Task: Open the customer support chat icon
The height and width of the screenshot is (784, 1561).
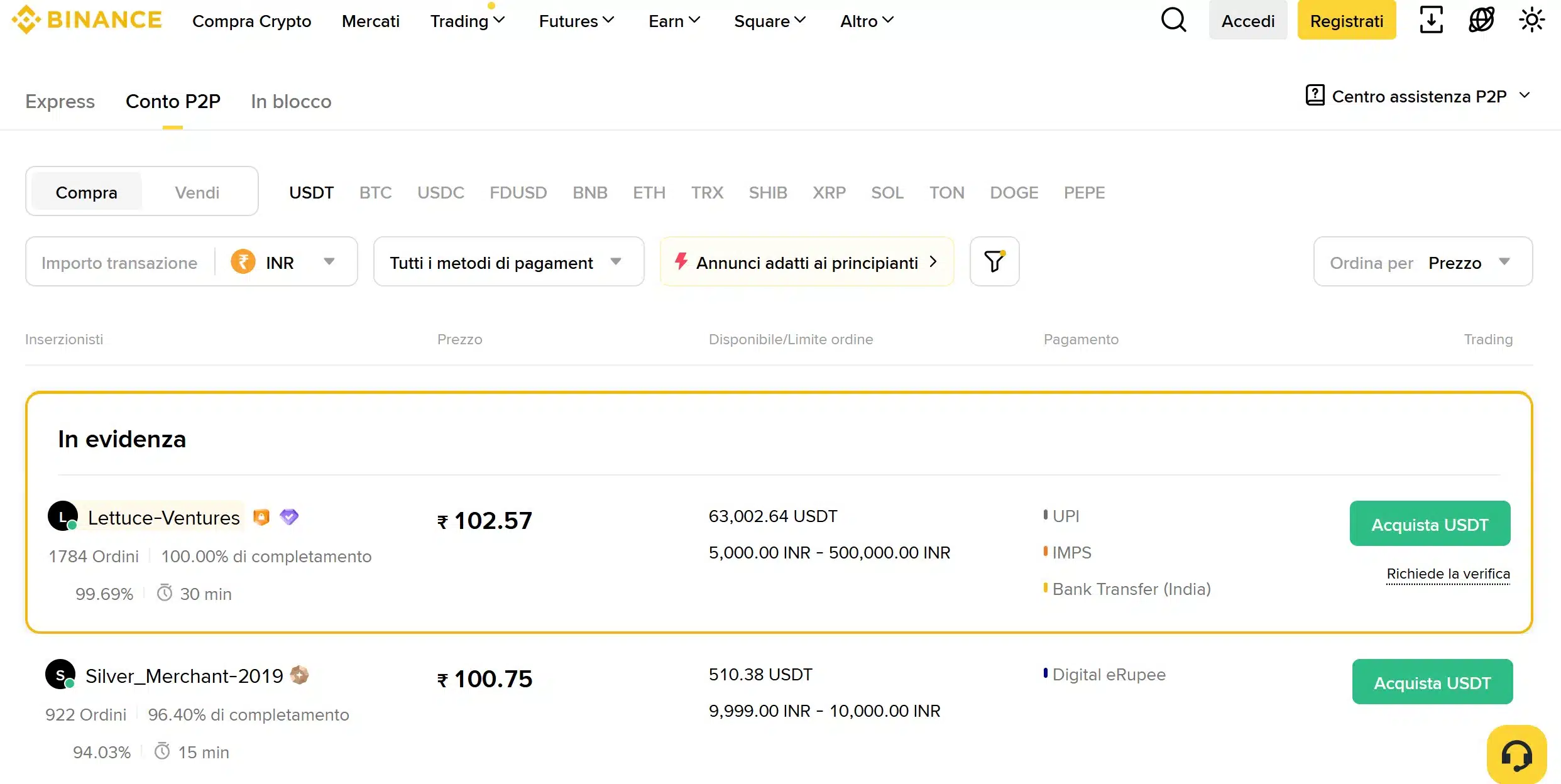Action: point(1517,754)
